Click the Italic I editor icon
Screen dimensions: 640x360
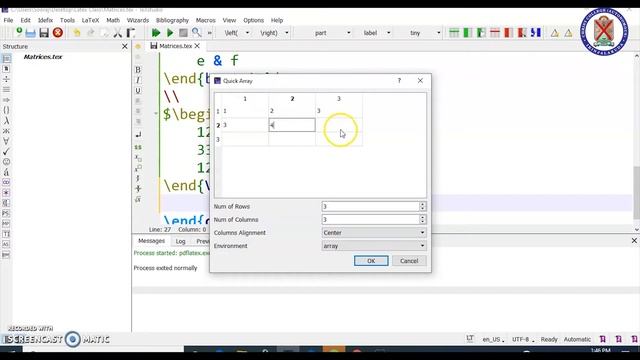tap(138, 80)
